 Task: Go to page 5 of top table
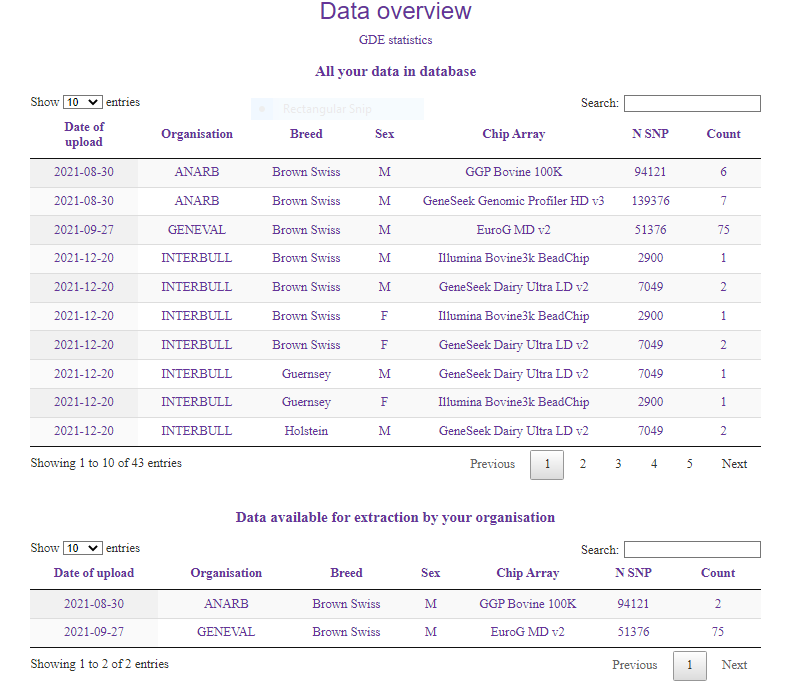[689, 464]
